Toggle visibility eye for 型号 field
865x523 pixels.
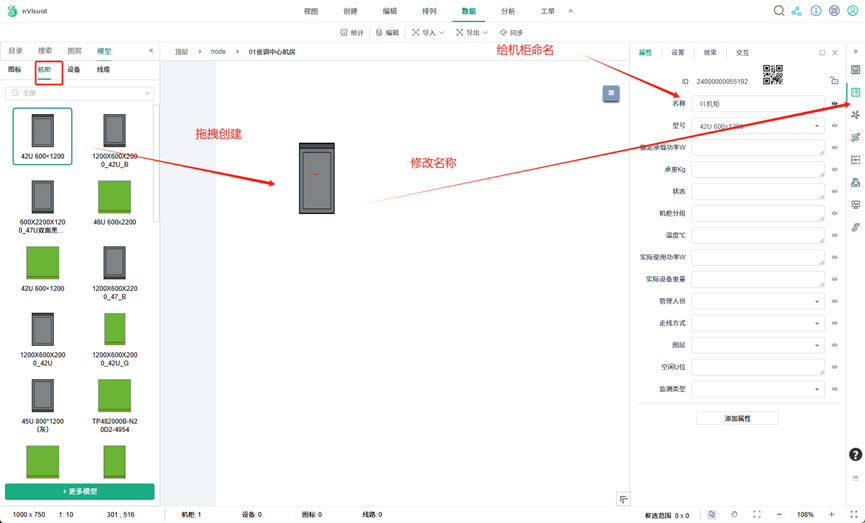835,126
